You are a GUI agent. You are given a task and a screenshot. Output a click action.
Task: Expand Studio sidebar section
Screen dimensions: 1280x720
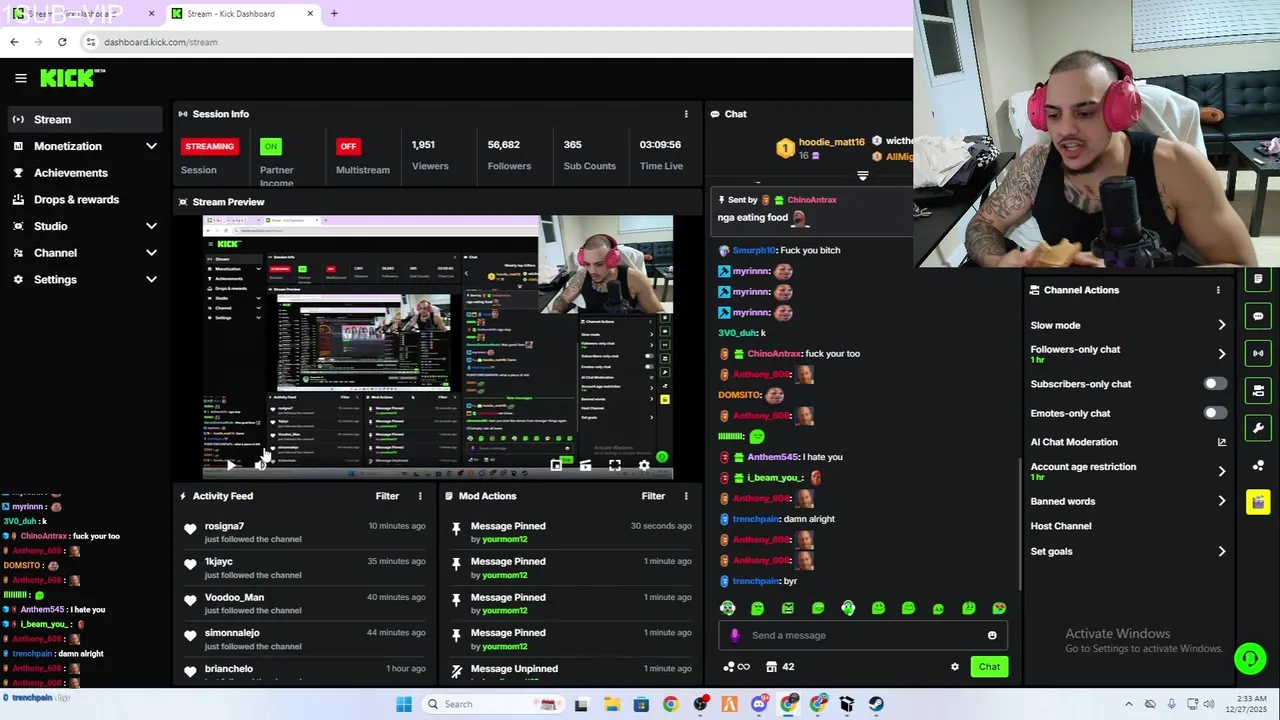pos(151,226)
